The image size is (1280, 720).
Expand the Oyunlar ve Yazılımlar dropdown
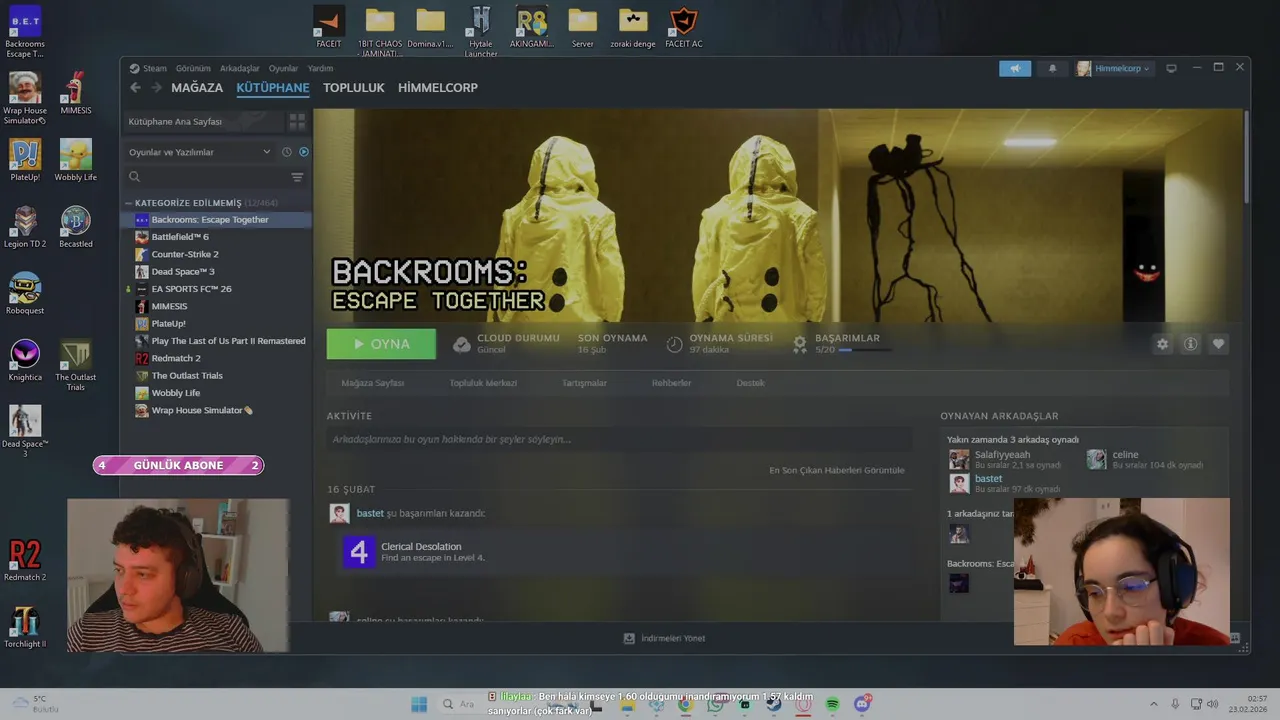[200, 152]
